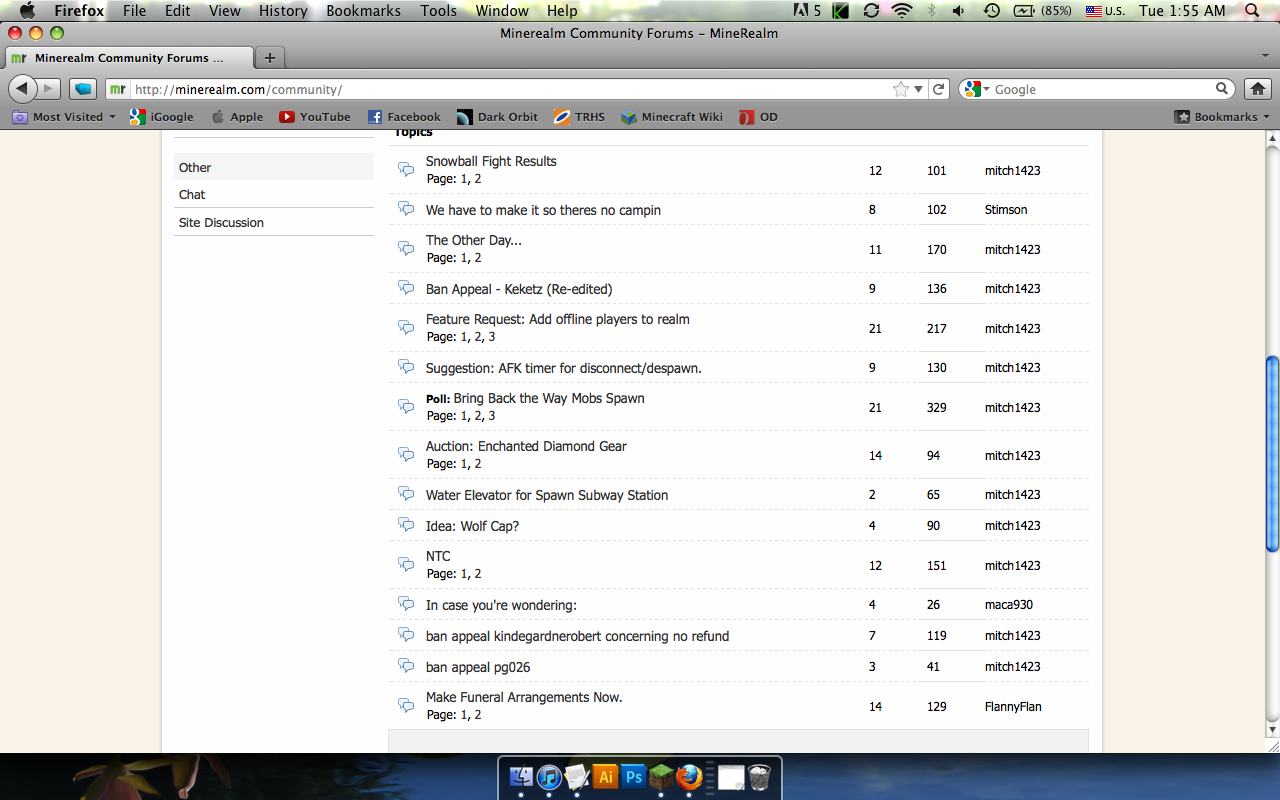The width and height of the screenshot is (1280, 800).
Task: Click the browser back arrow button
Action: point(22,89)
